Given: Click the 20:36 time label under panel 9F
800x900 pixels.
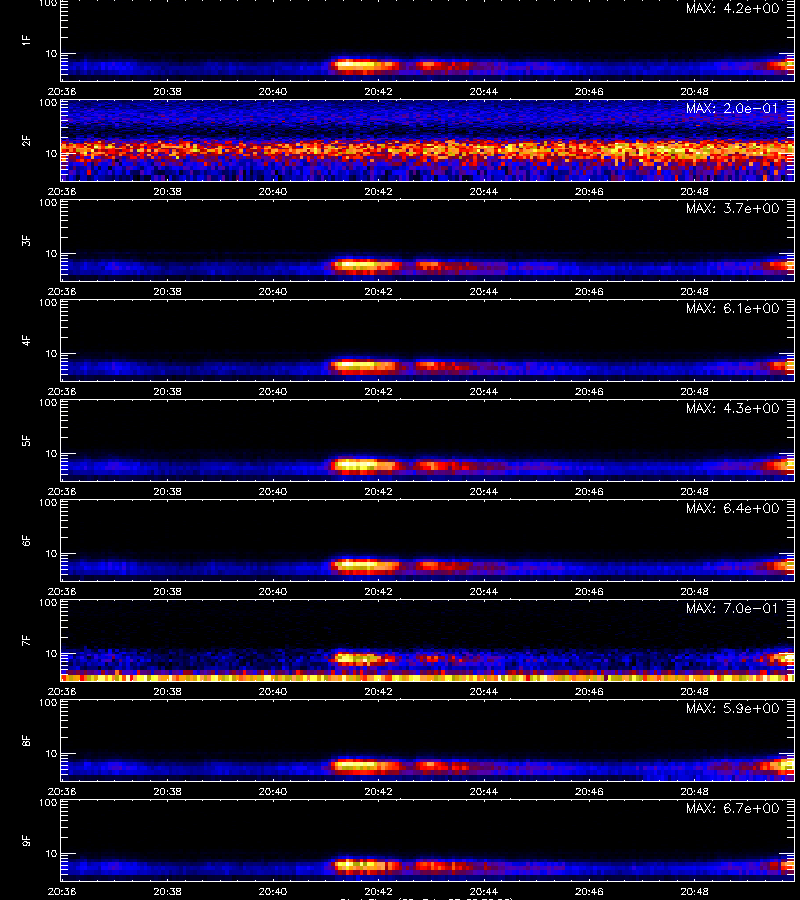Looking at the screenshot, I should [x=62, y=891].
